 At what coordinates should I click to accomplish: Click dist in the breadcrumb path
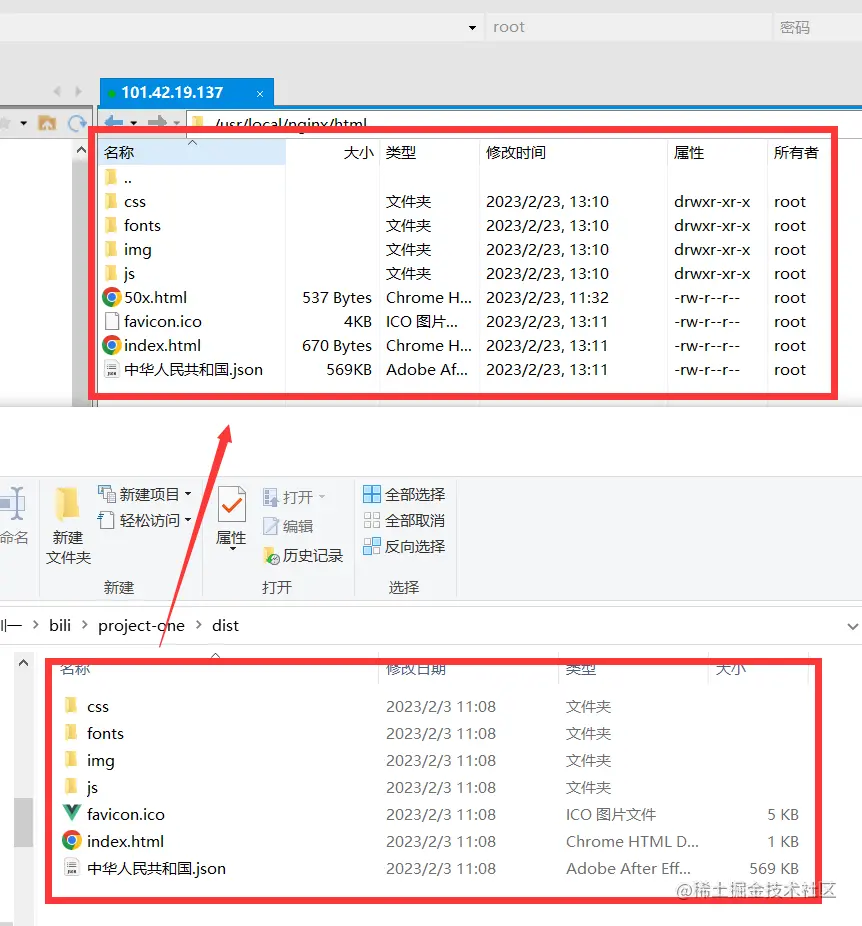click(x=226, y=625)
